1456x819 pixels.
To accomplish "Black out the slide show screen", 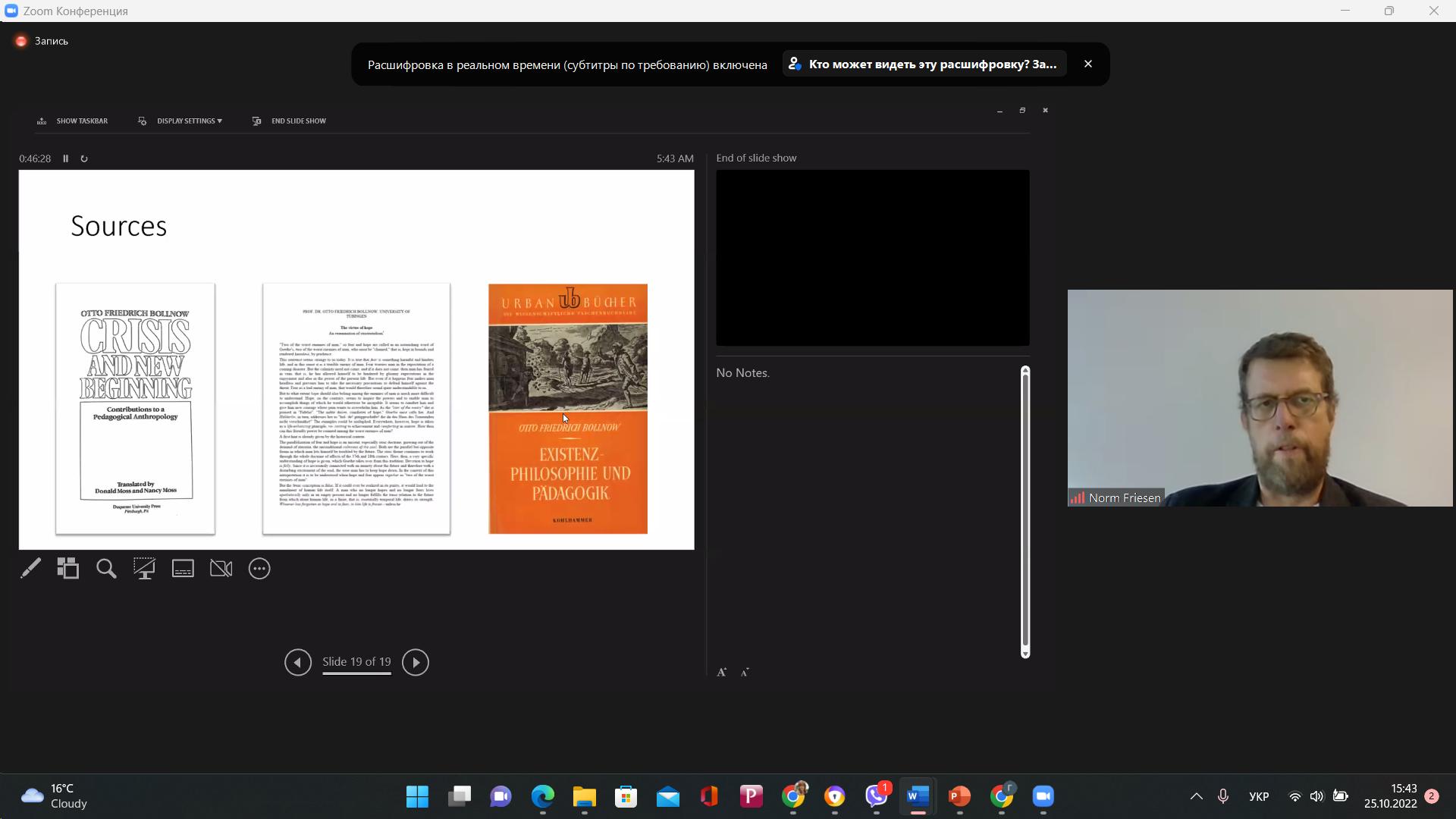I will tap(144, 569).
